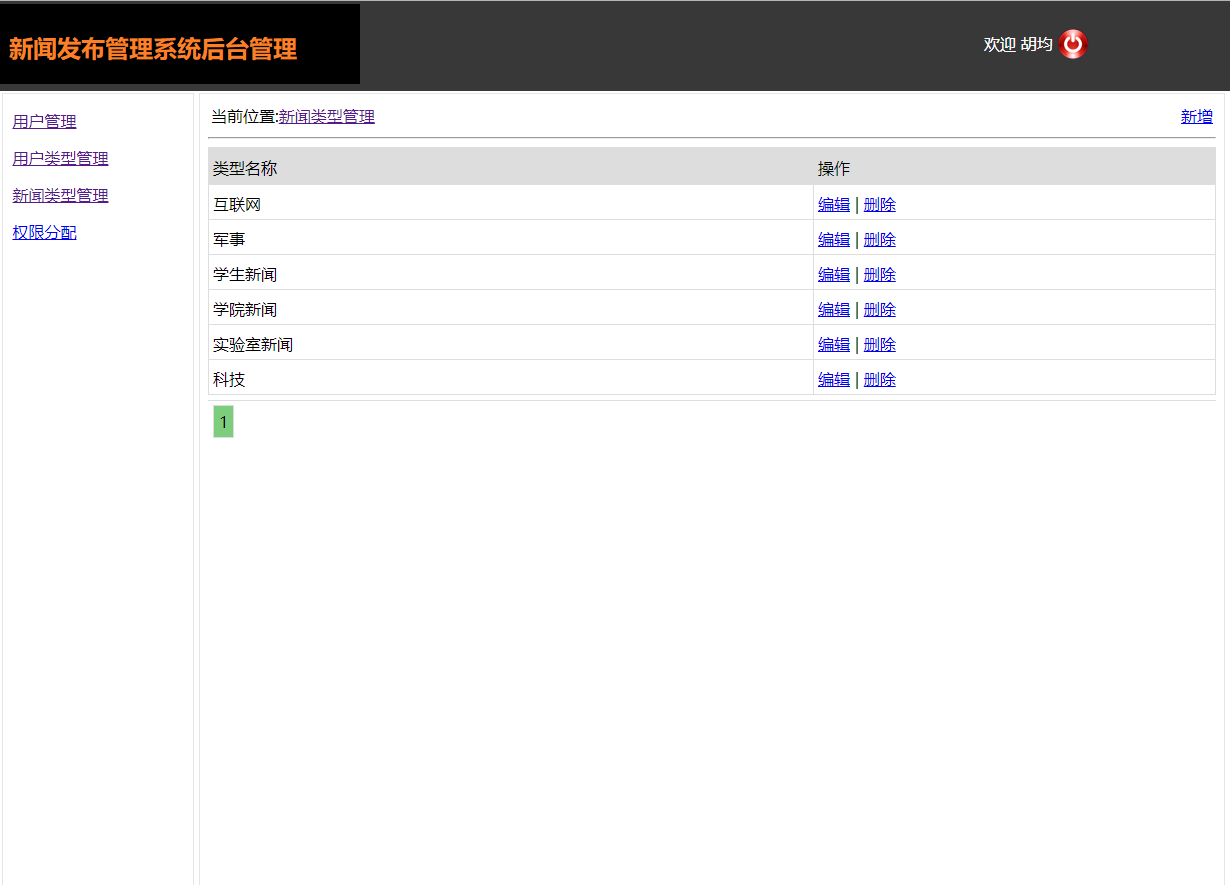Click the 新闻类型管理 breadcrumb link
This screenshot has width=1230, height=885.
pos(328,116)
